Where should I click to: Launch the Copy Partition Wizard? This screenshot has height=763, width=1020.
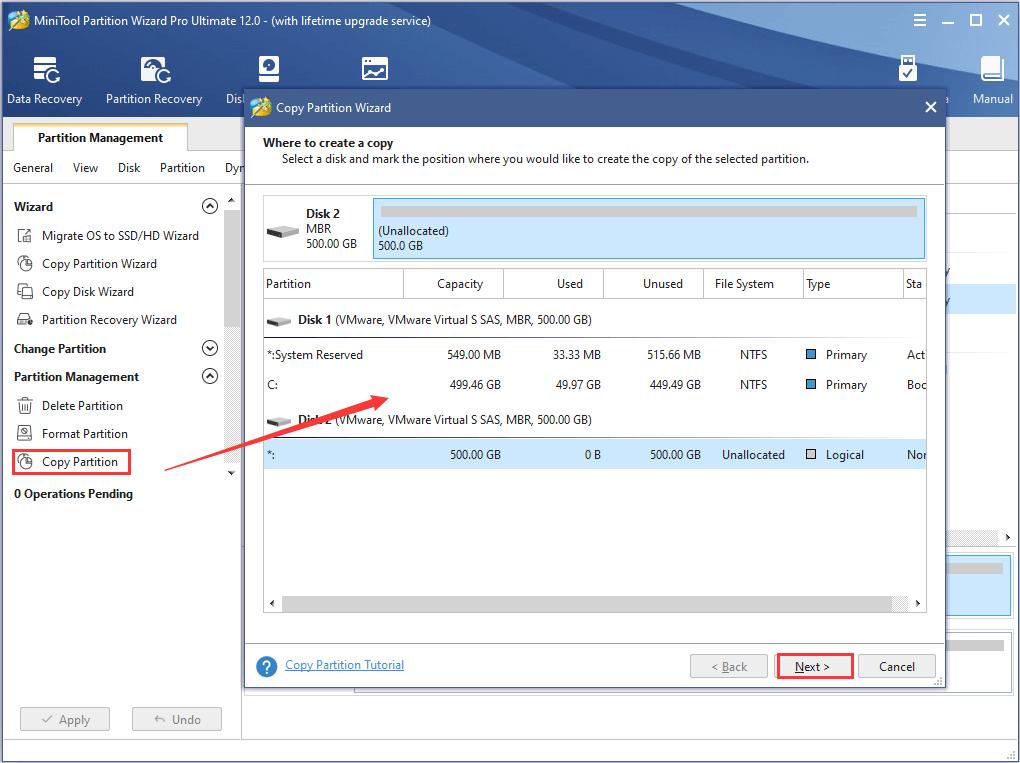coord(100,263)
